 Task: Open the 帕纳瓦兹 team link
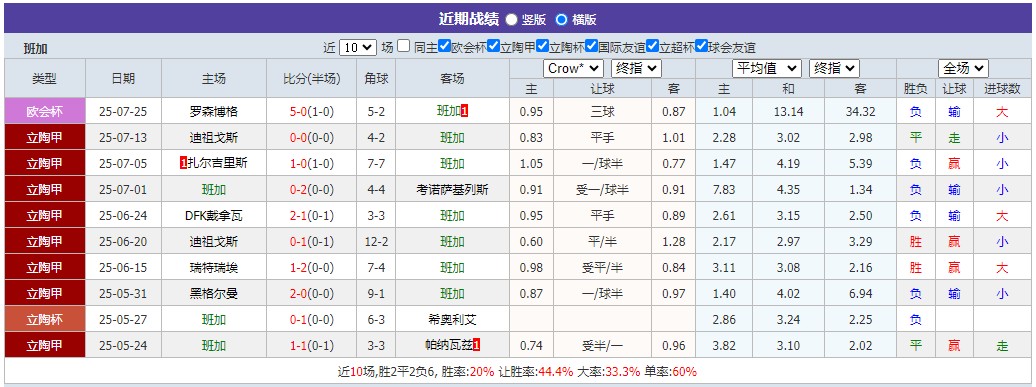(x=449, y=345)
